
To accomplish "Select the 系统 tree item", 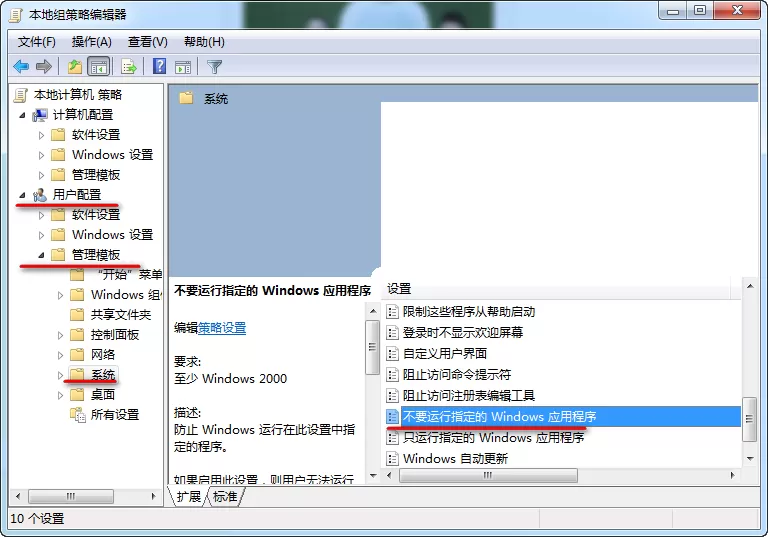I will [103, 375].
